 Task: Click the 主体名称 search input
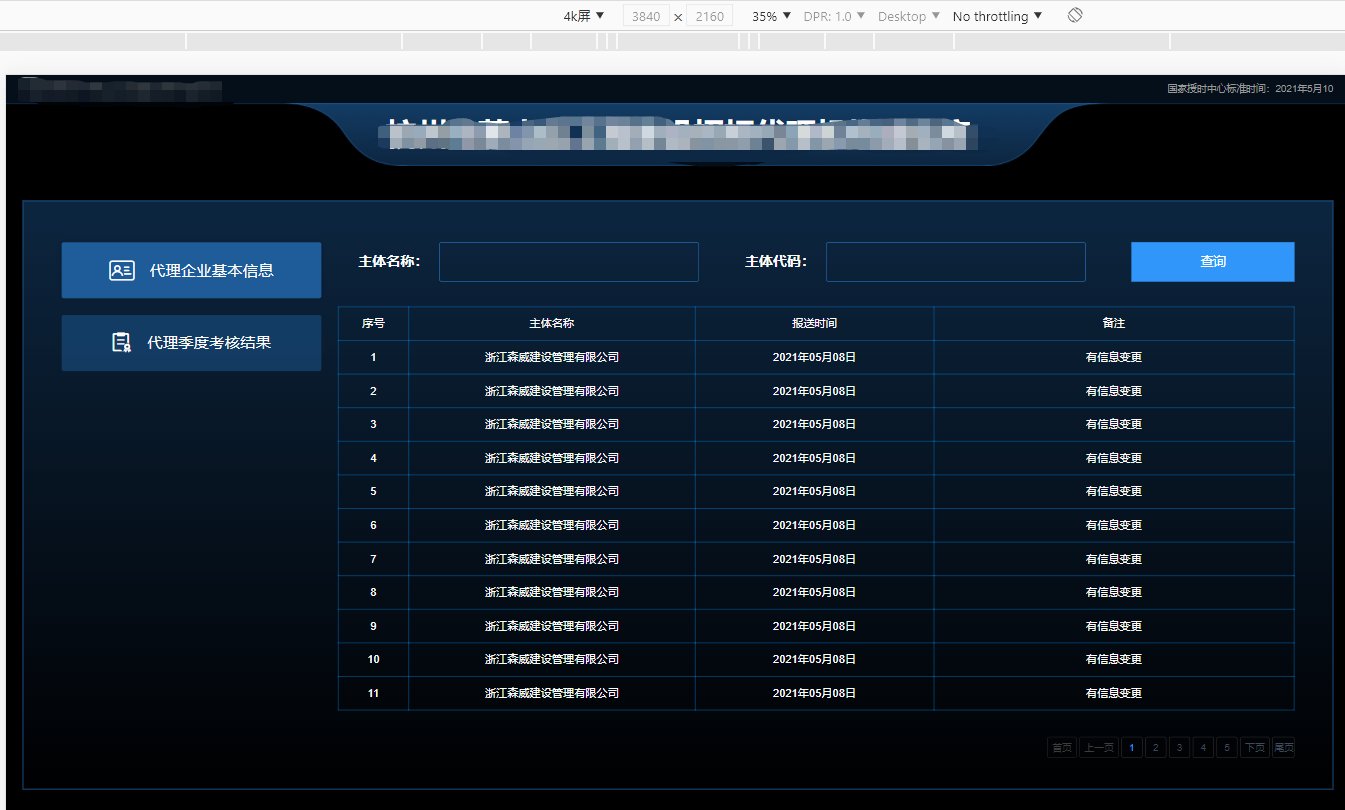[x=569, y=262]
